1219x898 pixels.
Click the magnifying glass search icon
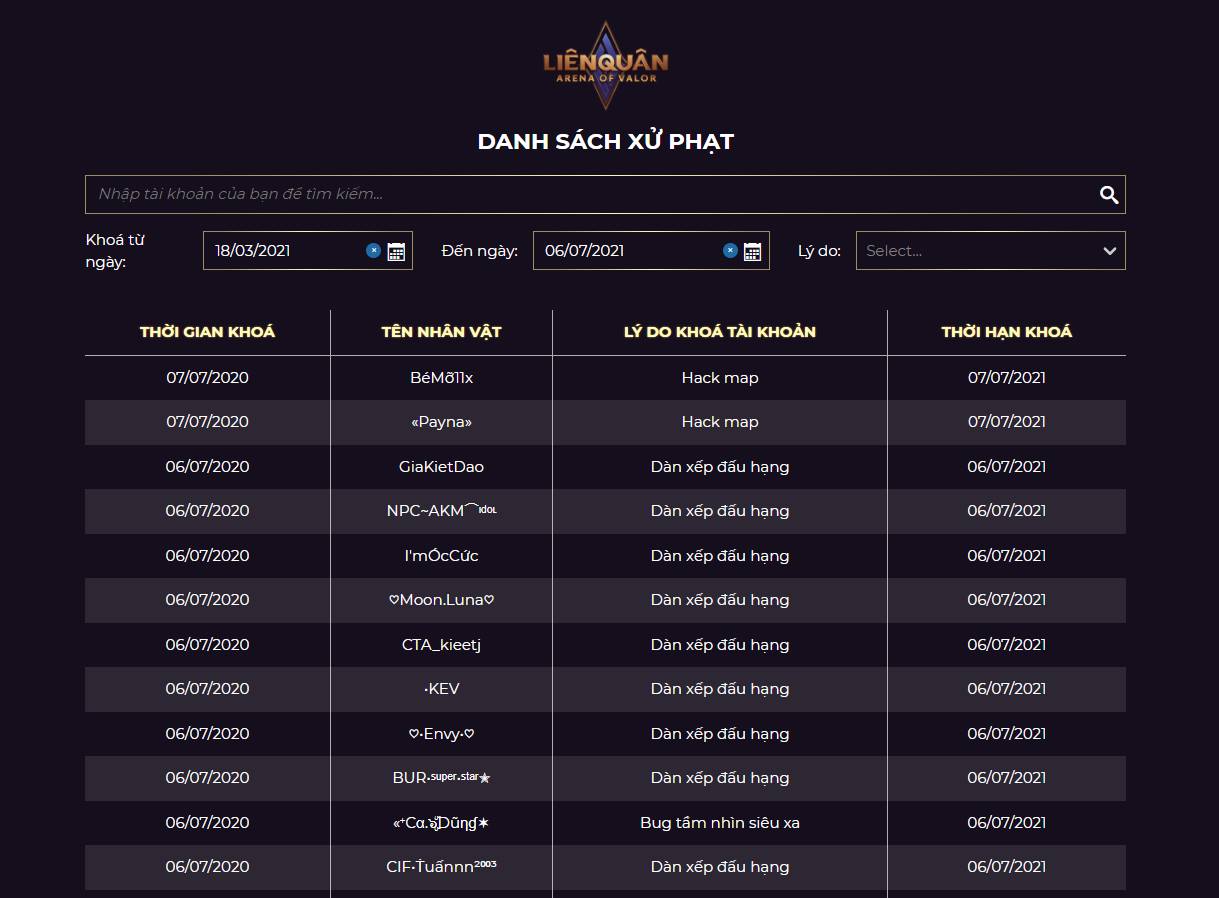tap(1108, 195)
